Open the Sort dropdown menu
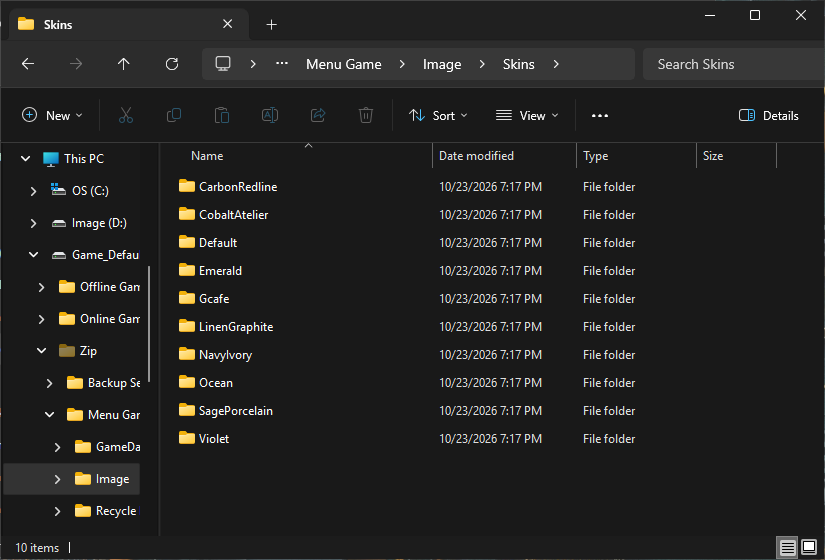825x560 pixels. tap(438, 115)
